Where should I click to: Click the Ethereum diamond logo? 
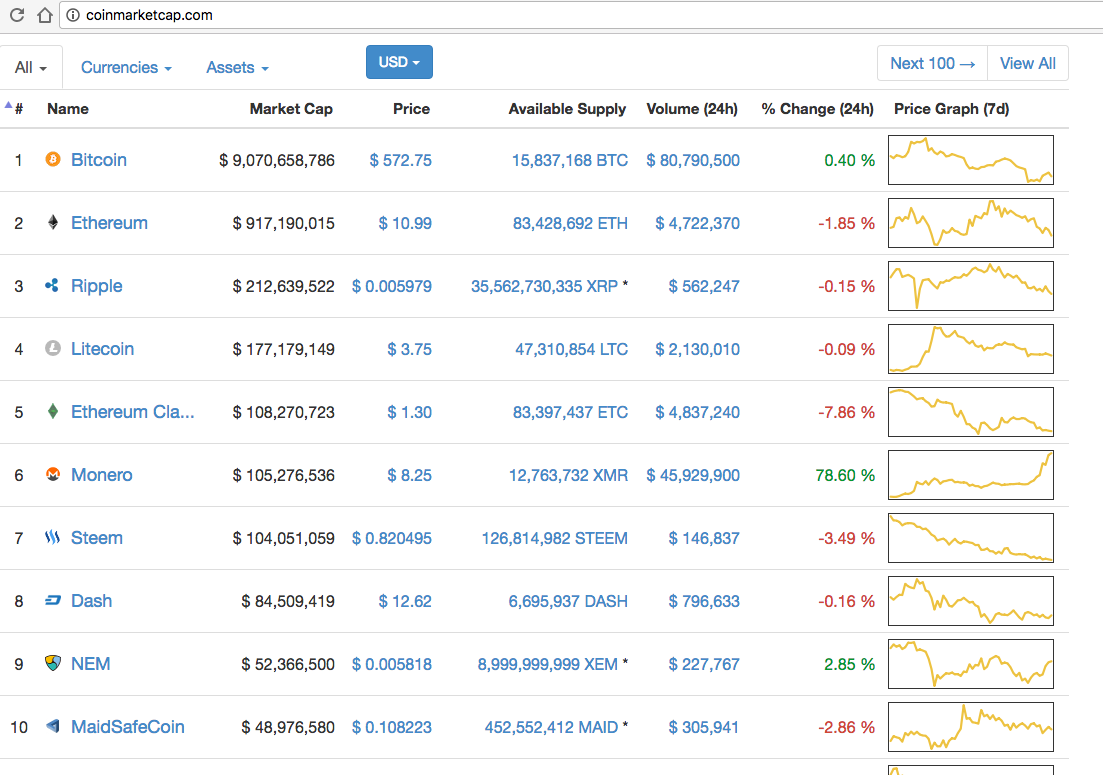(53, 223)
